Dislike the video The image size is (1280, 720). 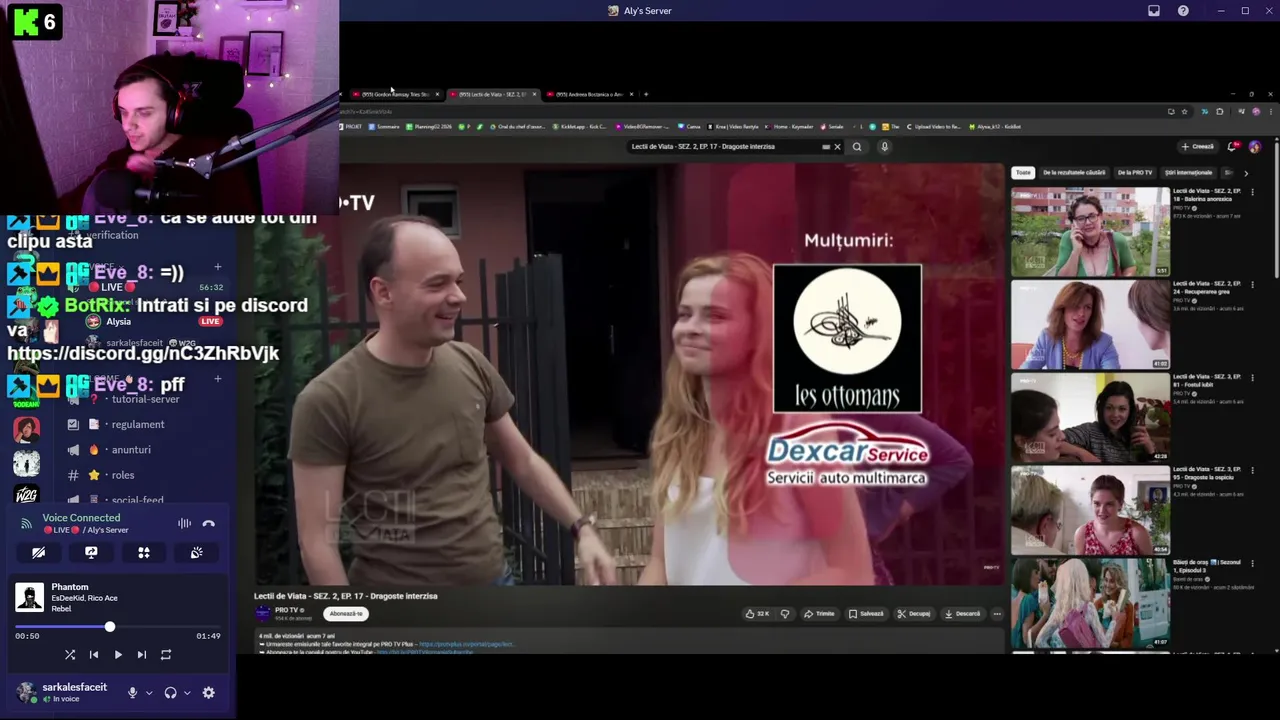[785, 614]
